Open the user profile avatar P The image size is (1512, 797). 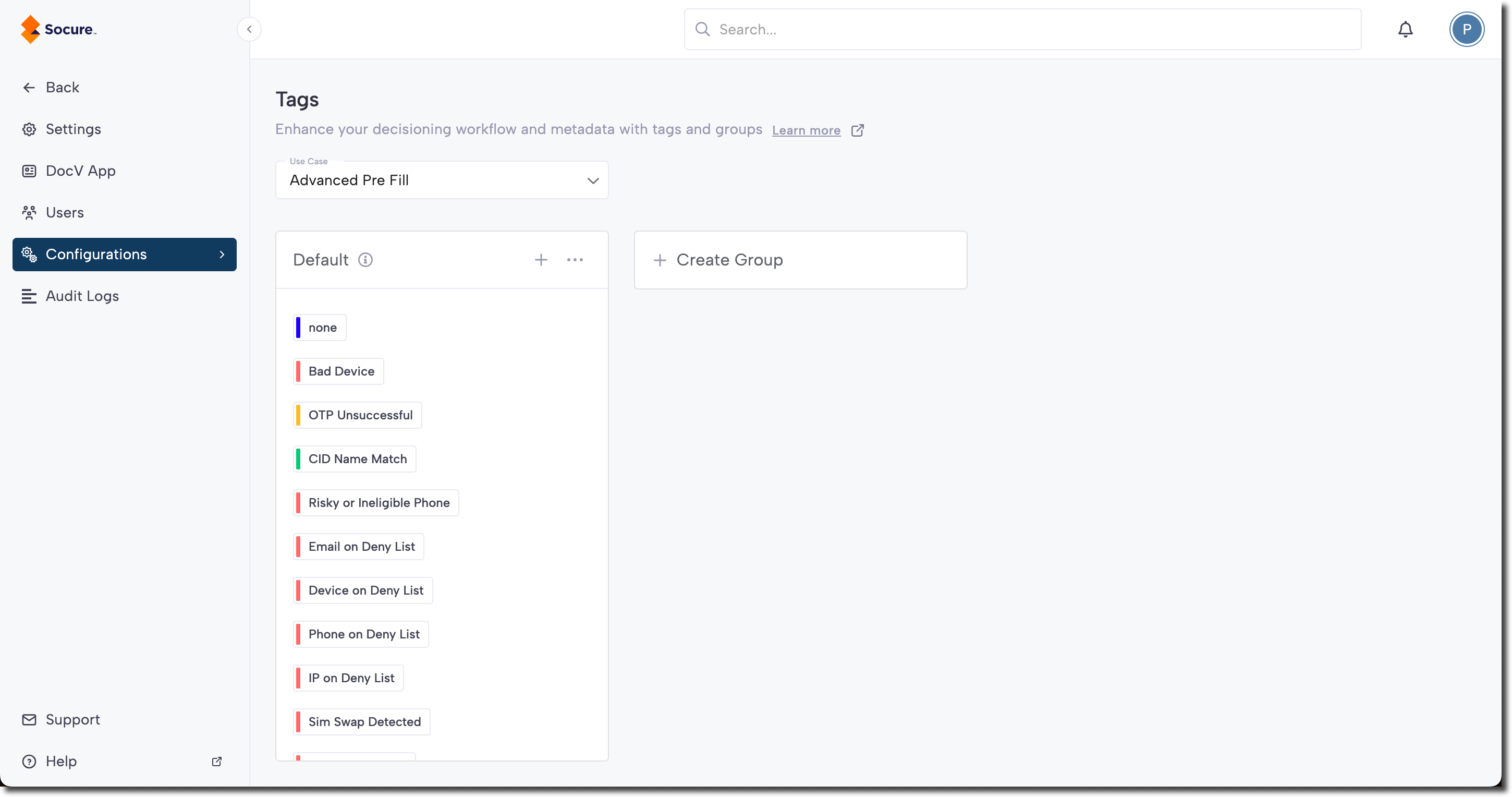[1466, 29]
